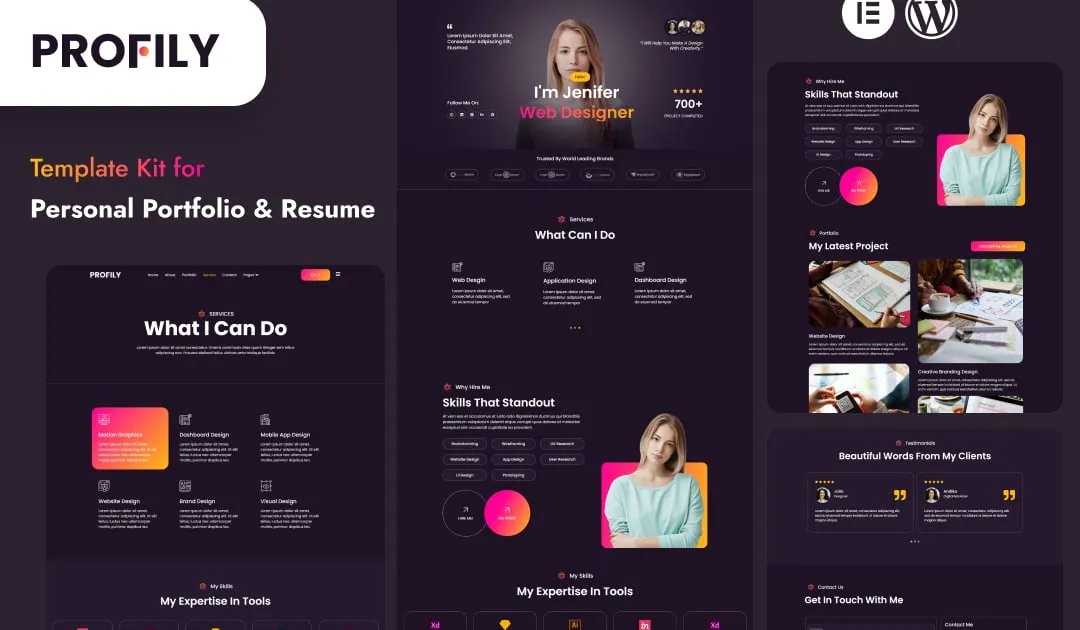The image size is (1080, 630).
Task: Go to the Portfolio menu item
Action: (189, 275)
